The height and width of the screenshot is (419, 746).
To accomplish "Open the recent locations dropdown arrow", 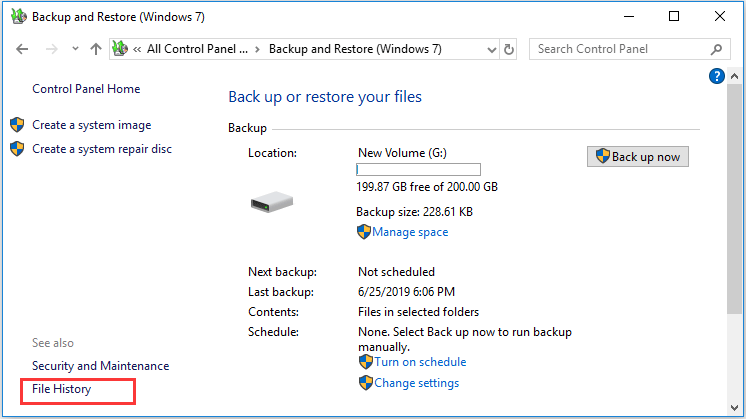I will (75, 49).
